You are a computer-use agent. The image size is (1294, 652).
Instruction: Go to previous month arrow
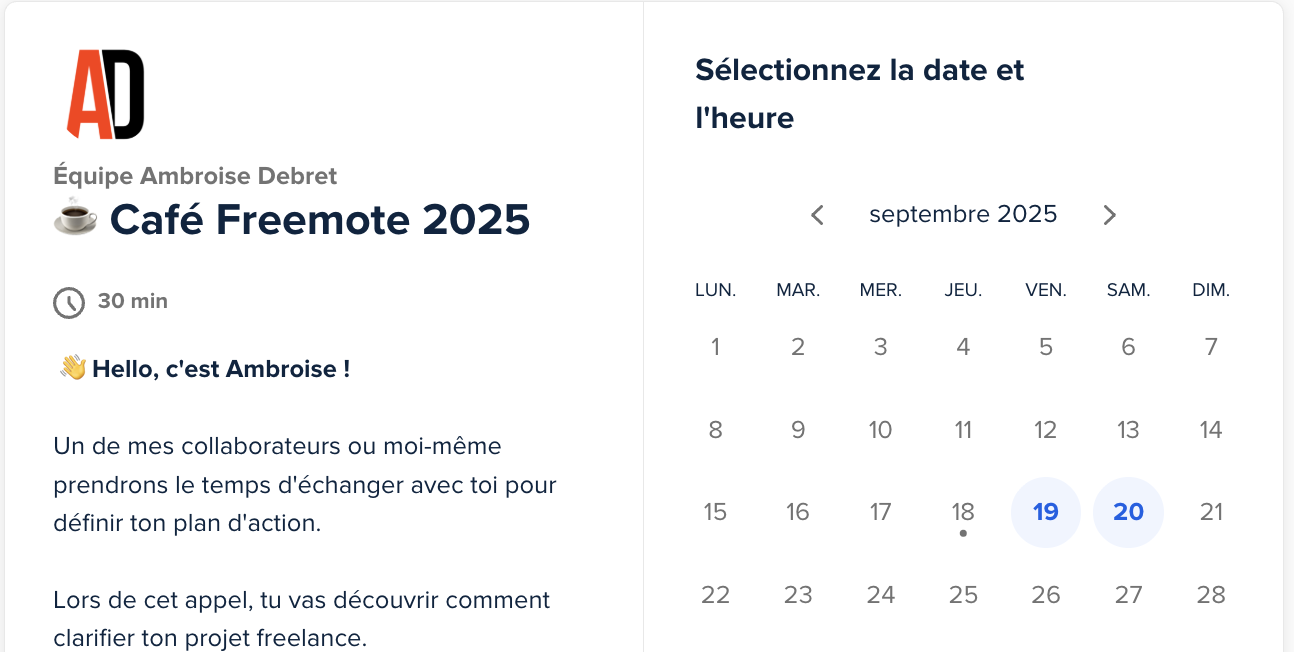pos(817,215)
